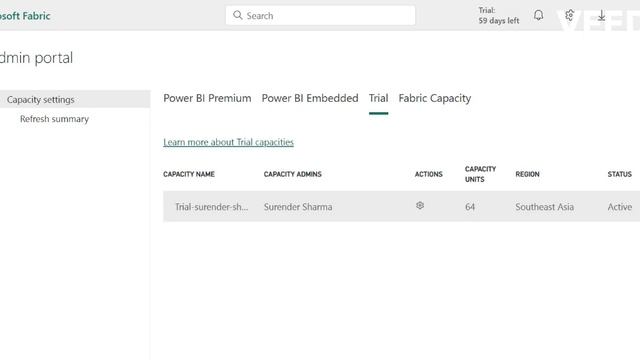Image resolution: width=640 pixels, height=360 pixels.
Task: Click the Admin portal page heading
Action: coord(36,58)
